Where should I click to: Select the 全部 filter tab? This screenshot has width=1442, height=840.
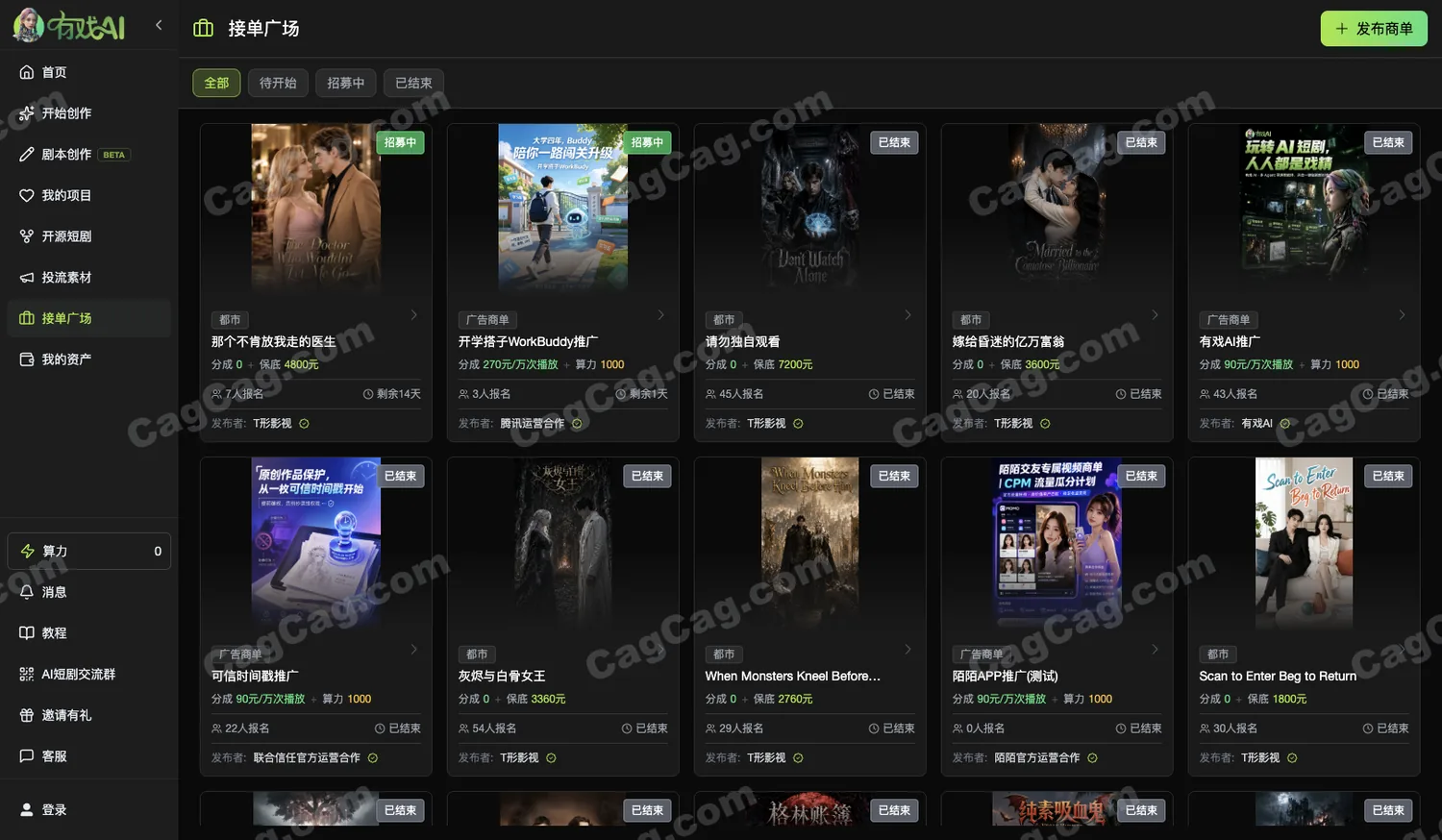(x=216, y=83)
